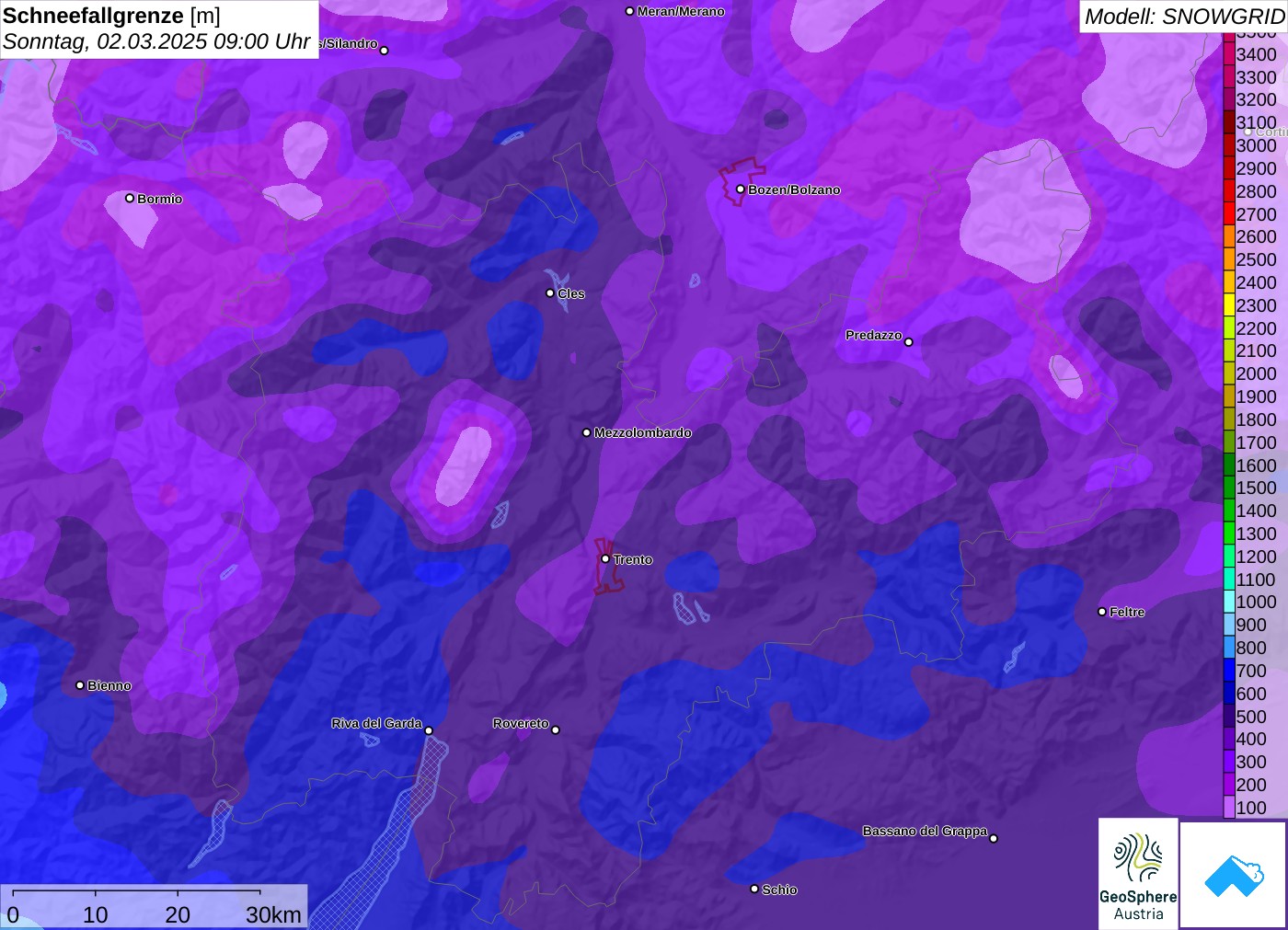Click the Bozen/Bolzano label text
Viewport: 1288px width, 930px height.
pos(794,189)
